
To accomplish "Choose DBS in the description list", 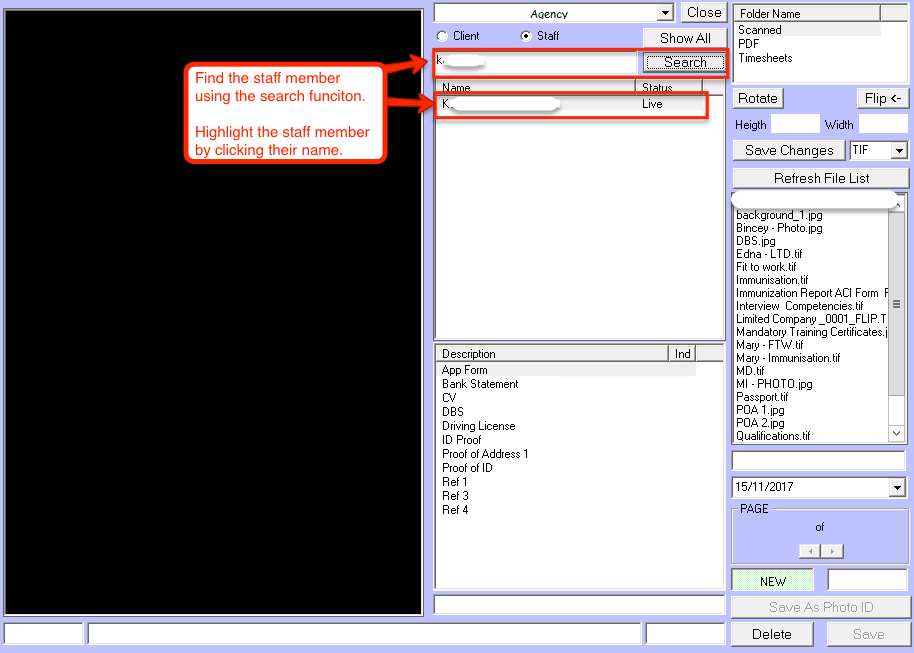I will click(453, 412).
